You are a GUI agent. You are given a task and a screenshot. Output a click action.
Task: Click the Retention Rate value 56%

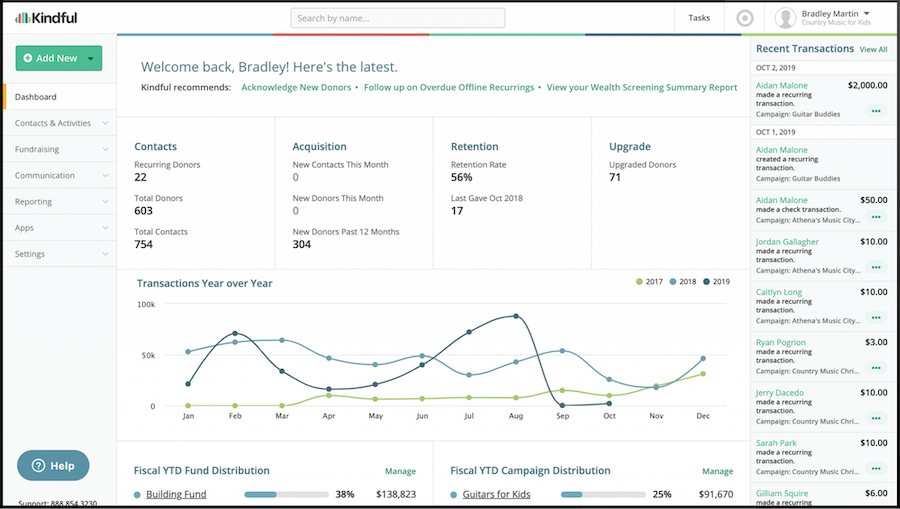pos(461,177)
